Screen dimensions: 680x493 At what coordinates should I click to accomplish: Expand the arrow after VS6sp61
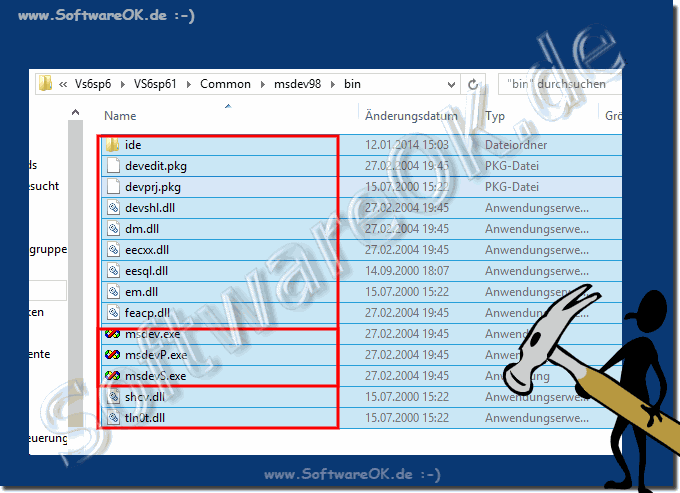point(189,85)
